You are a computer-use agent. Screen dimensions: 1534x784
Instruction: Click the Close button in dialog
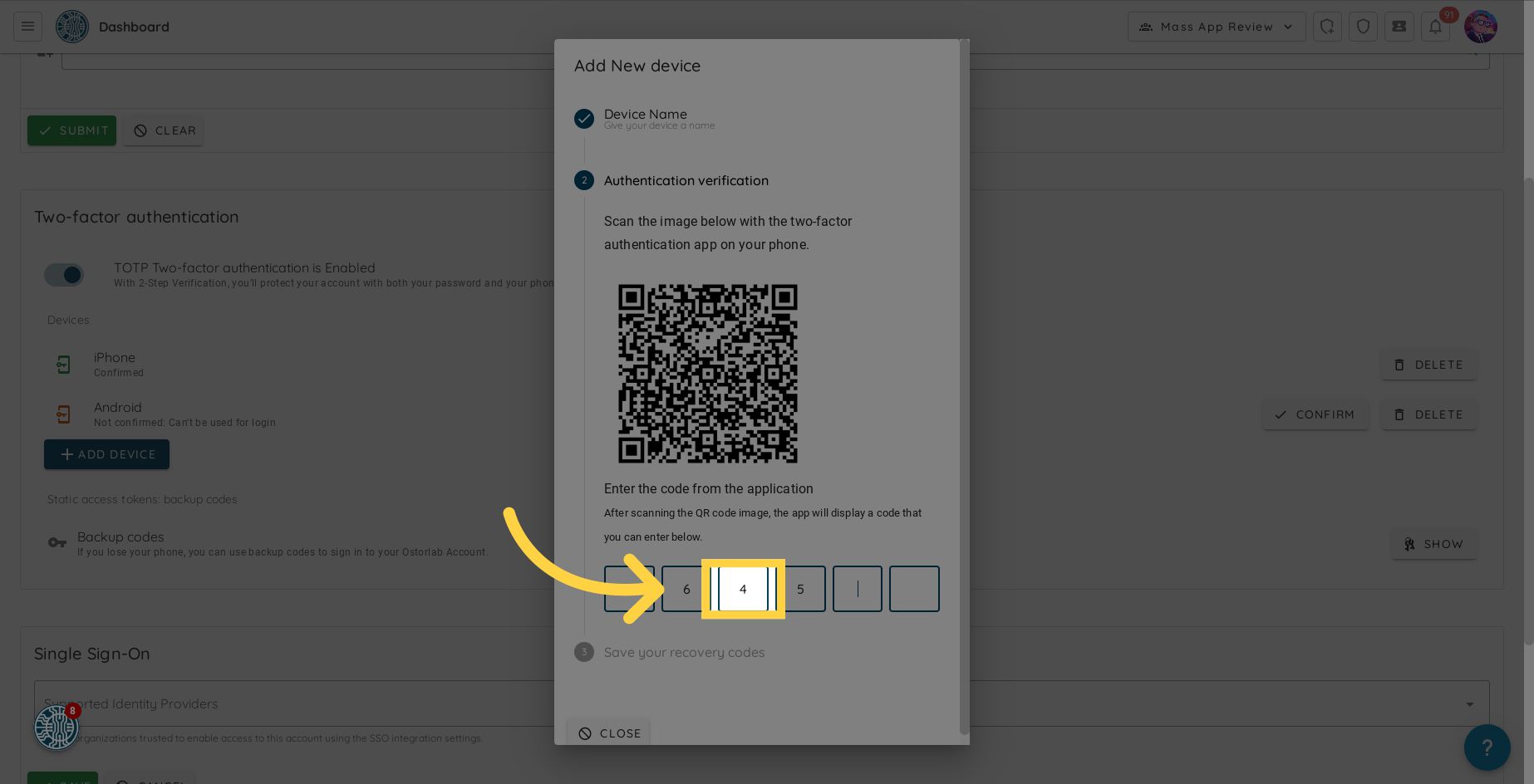609,733
